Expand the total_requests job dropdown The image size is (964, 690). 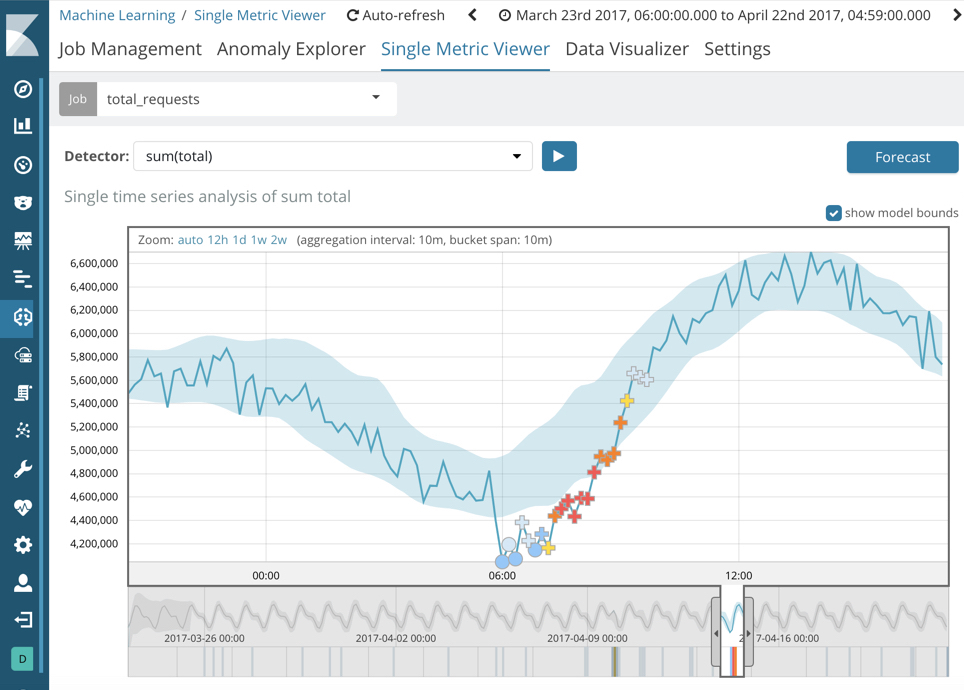pos(376,98)
